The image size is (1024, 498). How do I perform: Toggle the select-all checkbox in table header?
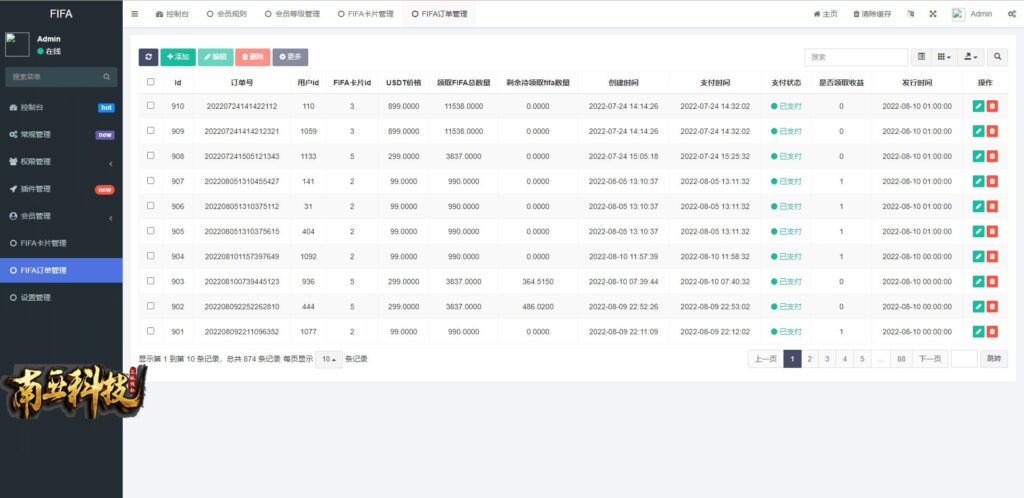tap(151, 82)
